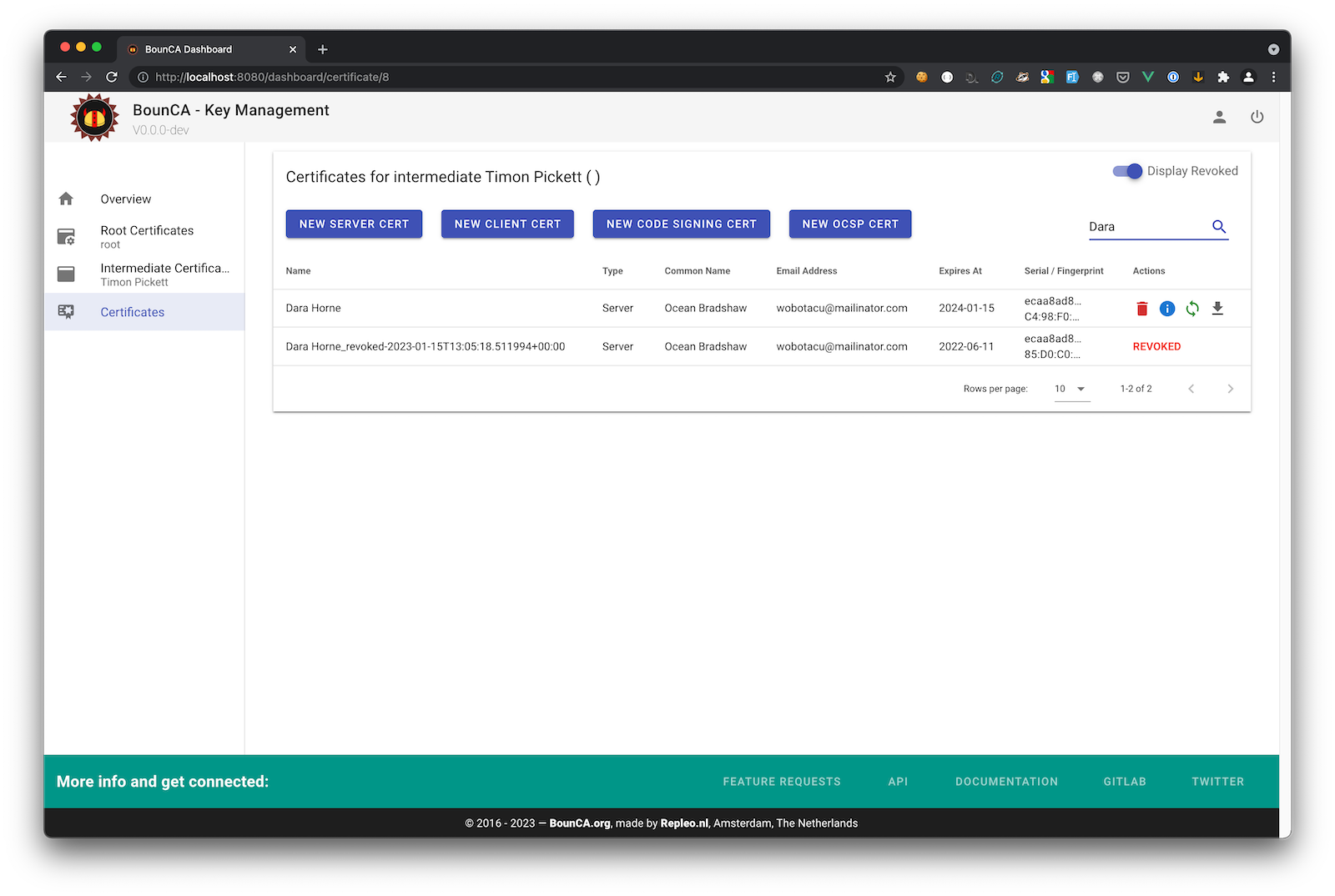Click the Intermediate Certificates sidebar icon
1335x896 pixels.
66,274
